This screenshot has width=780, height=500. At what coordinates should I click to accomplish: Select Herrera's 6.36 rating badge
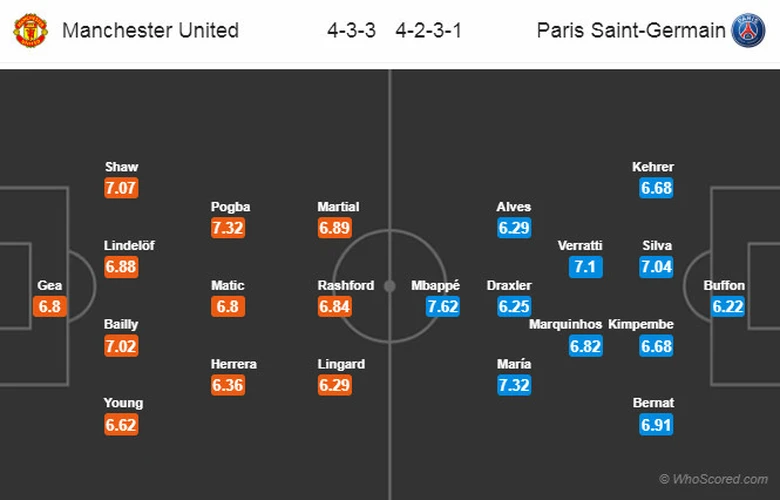229,385
